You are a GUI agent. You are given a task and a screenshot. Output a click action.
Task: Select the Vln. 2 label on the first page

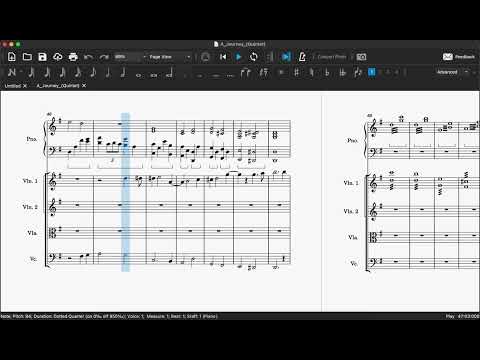(30, 207)
